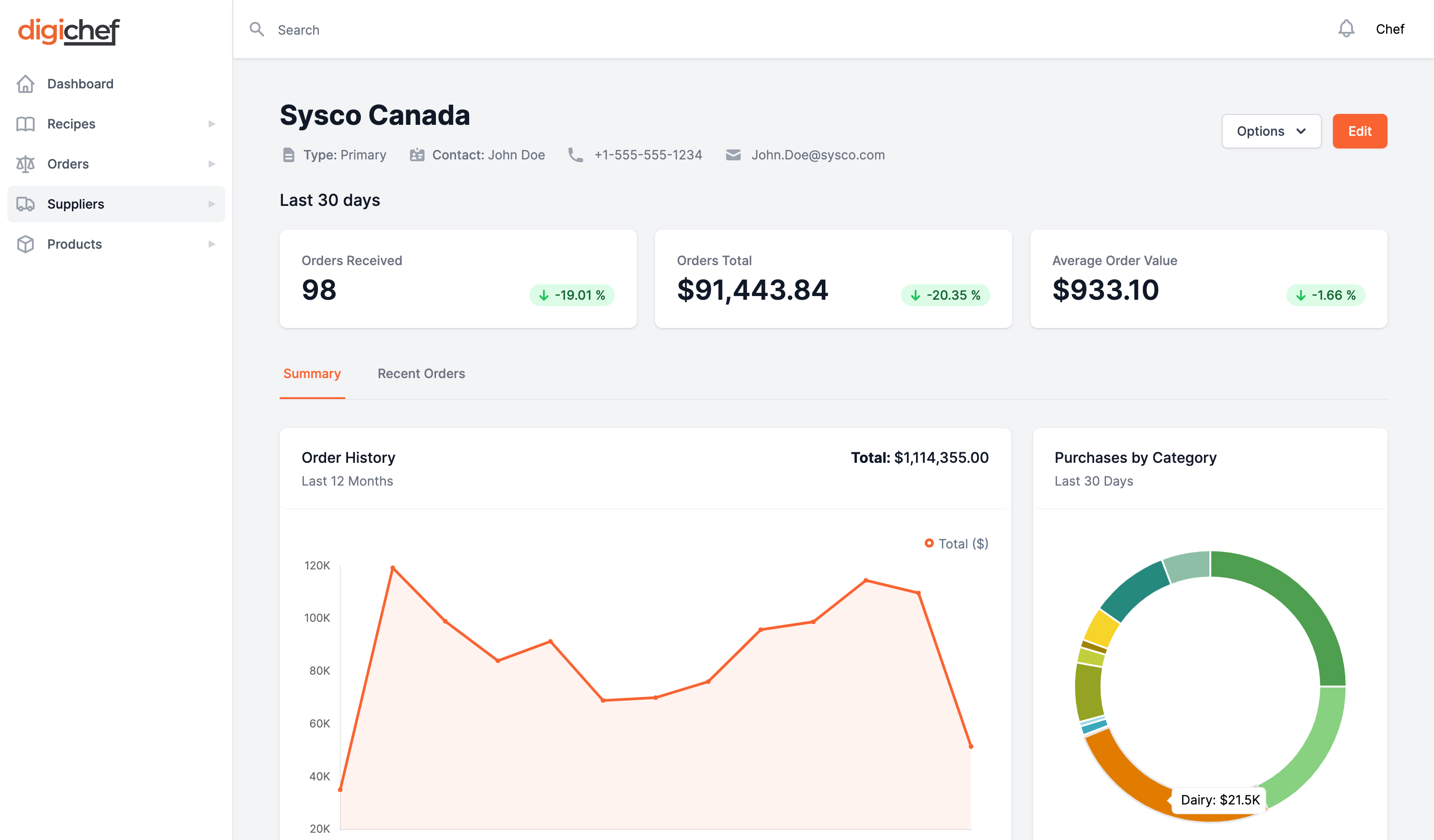Click in the Search input field

[785, 30]
